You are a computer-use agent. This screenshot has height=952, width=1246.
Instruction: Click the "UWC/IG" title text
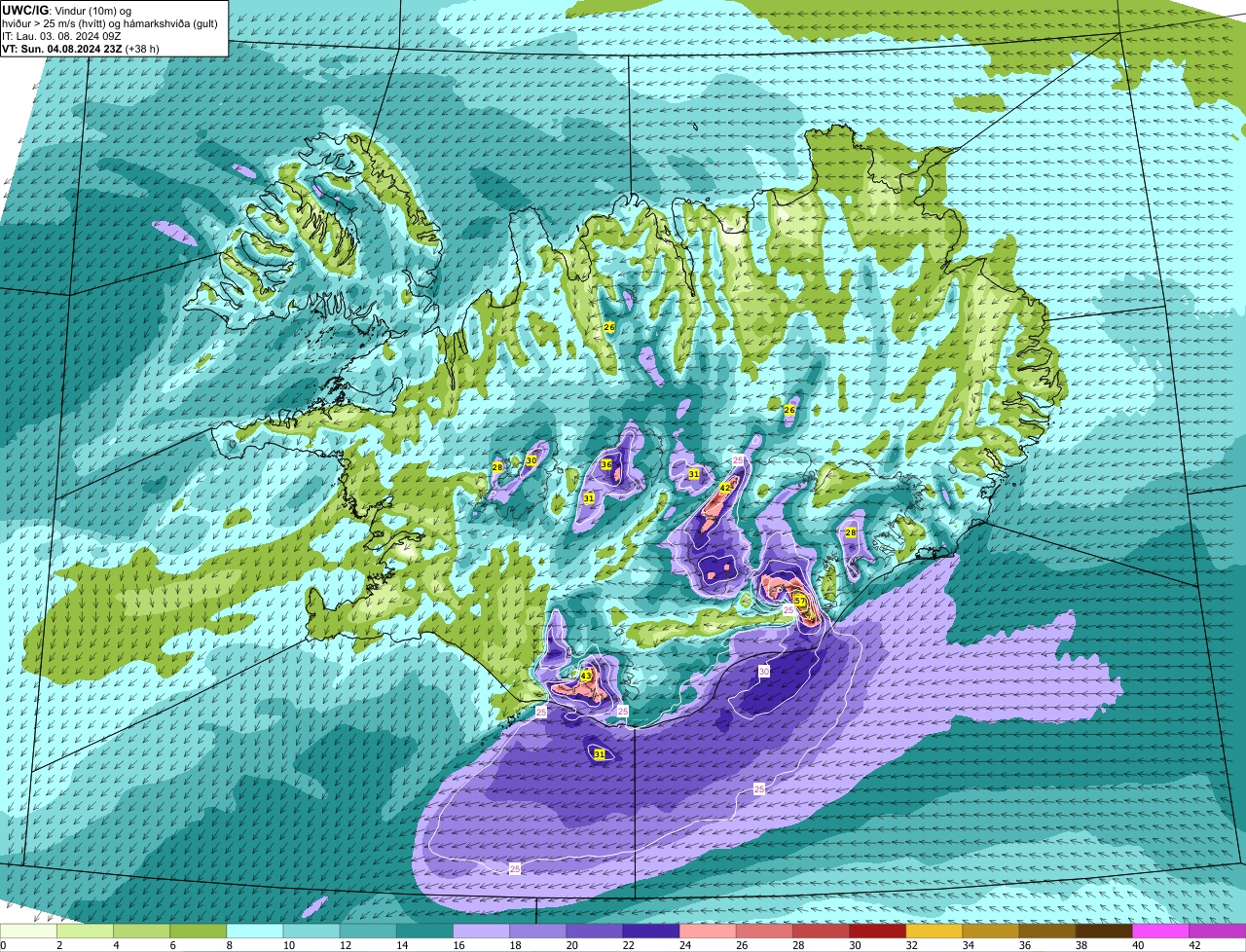24,10
